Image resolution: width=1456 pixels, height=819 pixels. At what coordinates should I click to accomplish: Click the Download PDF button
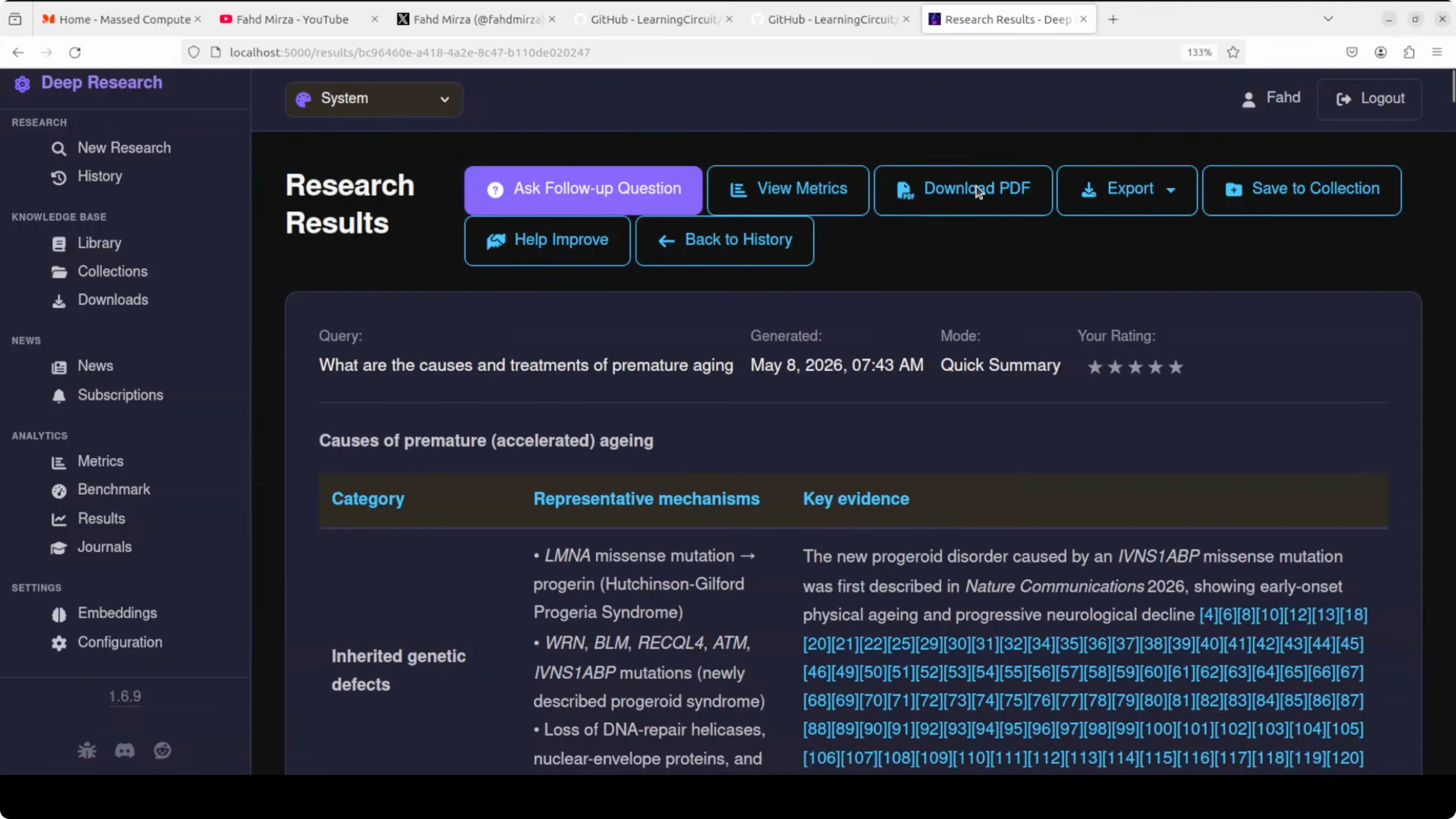click(963, 190)
